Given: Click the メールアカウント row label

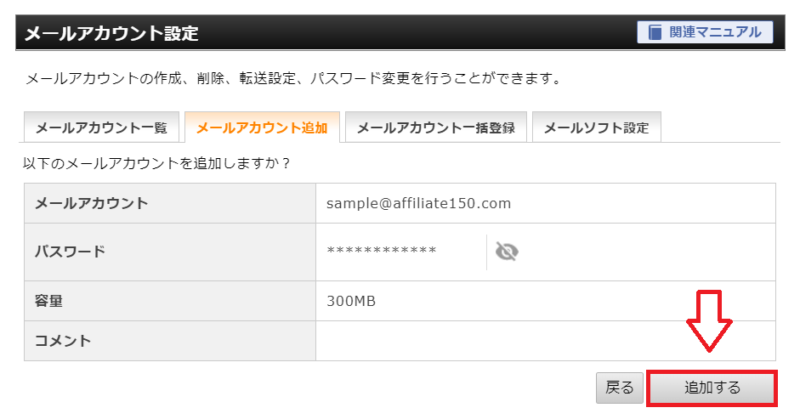Looking at the screenshot, I should pyautogui.click(x=92, y=204).
